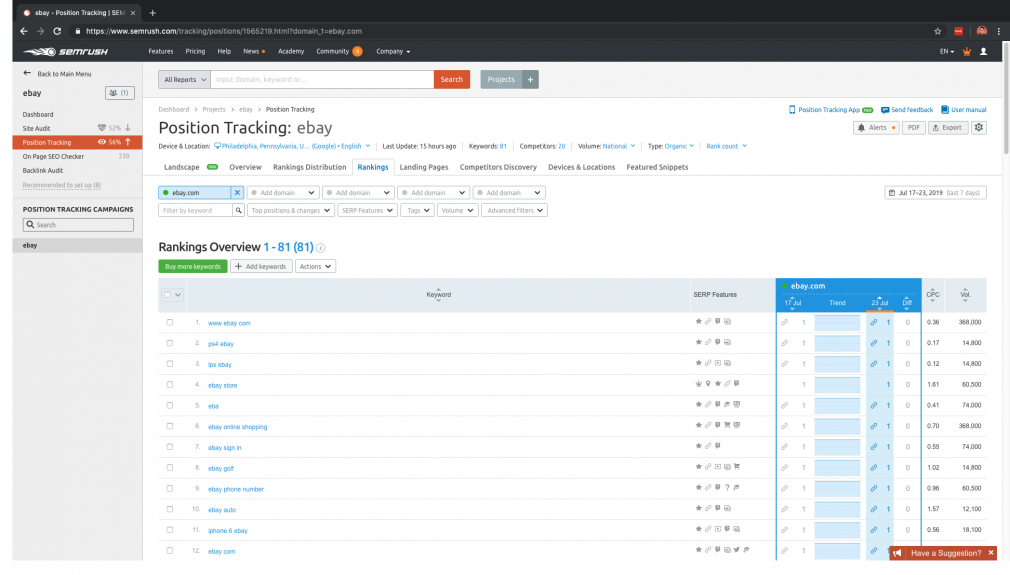Image resolution: width=1010 pixels, height=575 pixels.
Task: Click the domain or keyword search input
Action: (x=322, y=79)
